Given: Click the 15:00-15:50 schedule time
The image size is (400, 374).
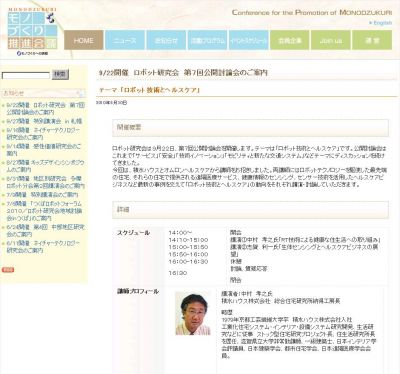Looking at the screenshot, I should tap(188, 247).
